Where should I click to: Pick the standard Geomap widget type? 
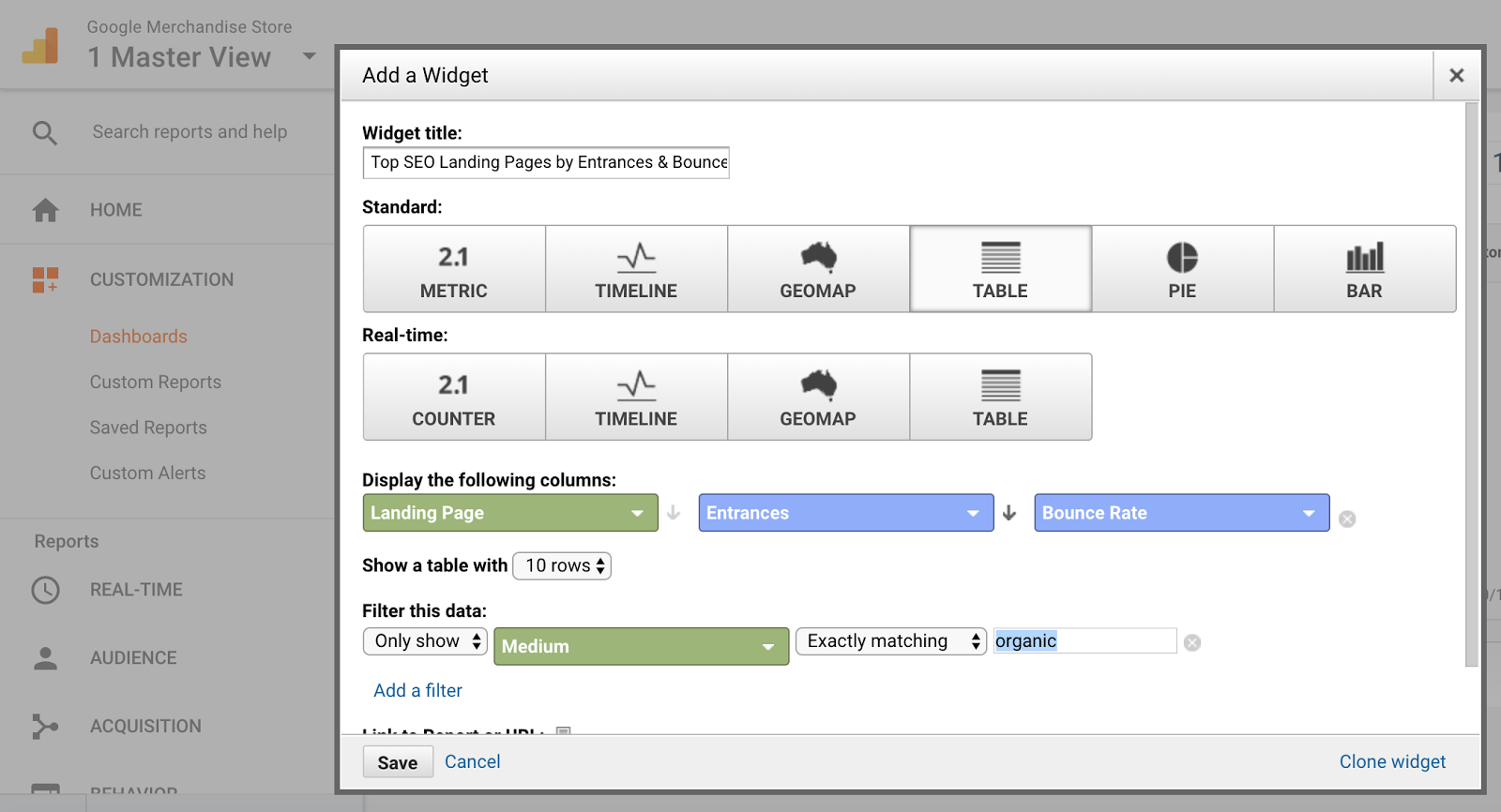pos(818,269)
